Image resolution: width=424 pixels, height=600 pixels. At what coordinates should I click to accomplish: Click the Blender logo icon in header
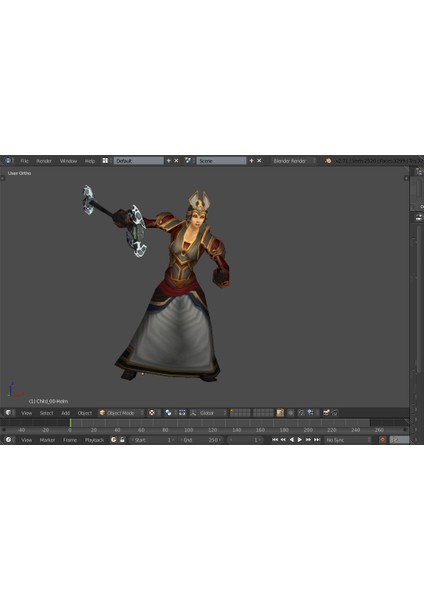(328, 161)
